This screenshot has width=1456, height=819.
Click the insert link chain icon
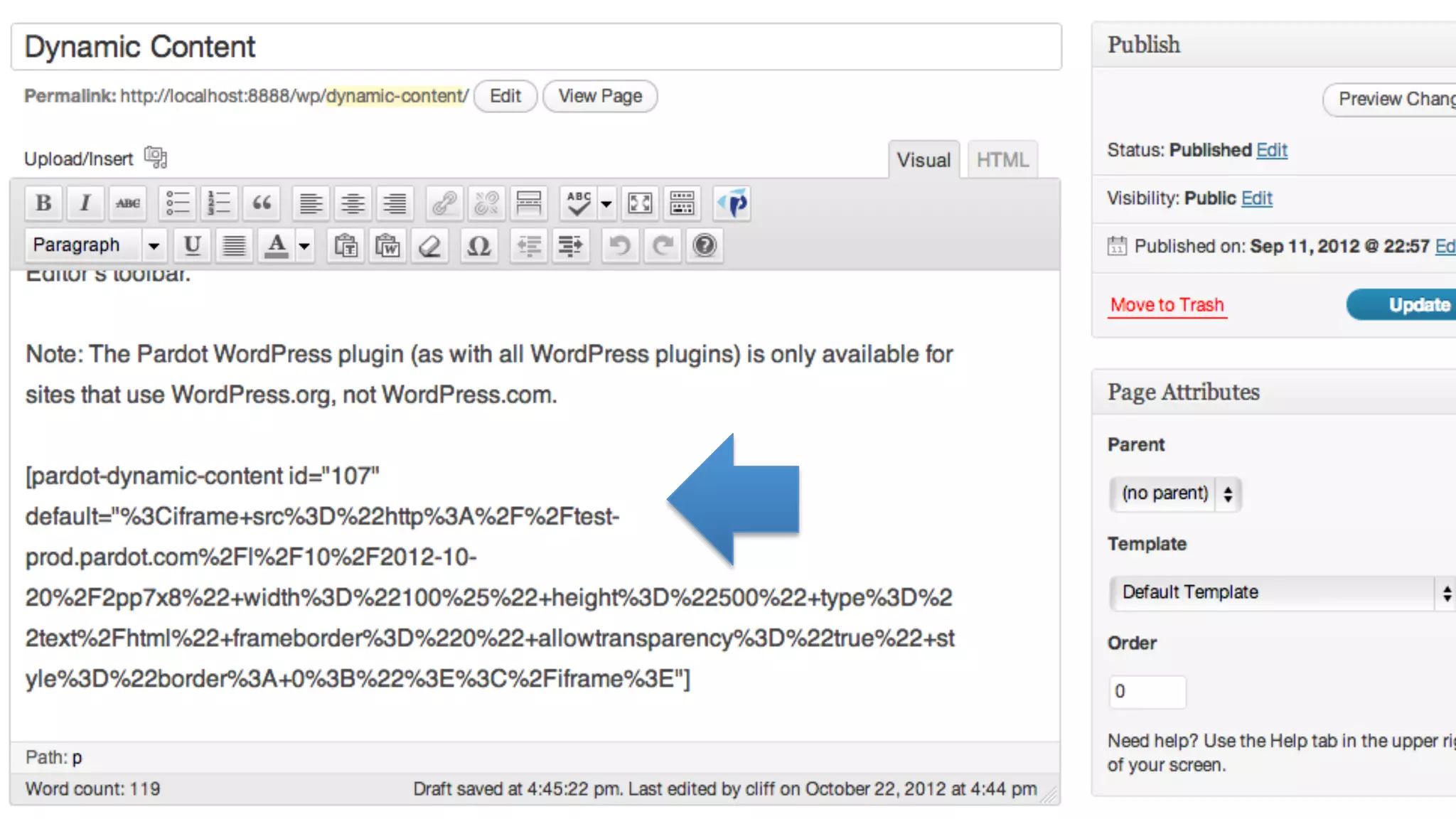(x=445, y=204)
